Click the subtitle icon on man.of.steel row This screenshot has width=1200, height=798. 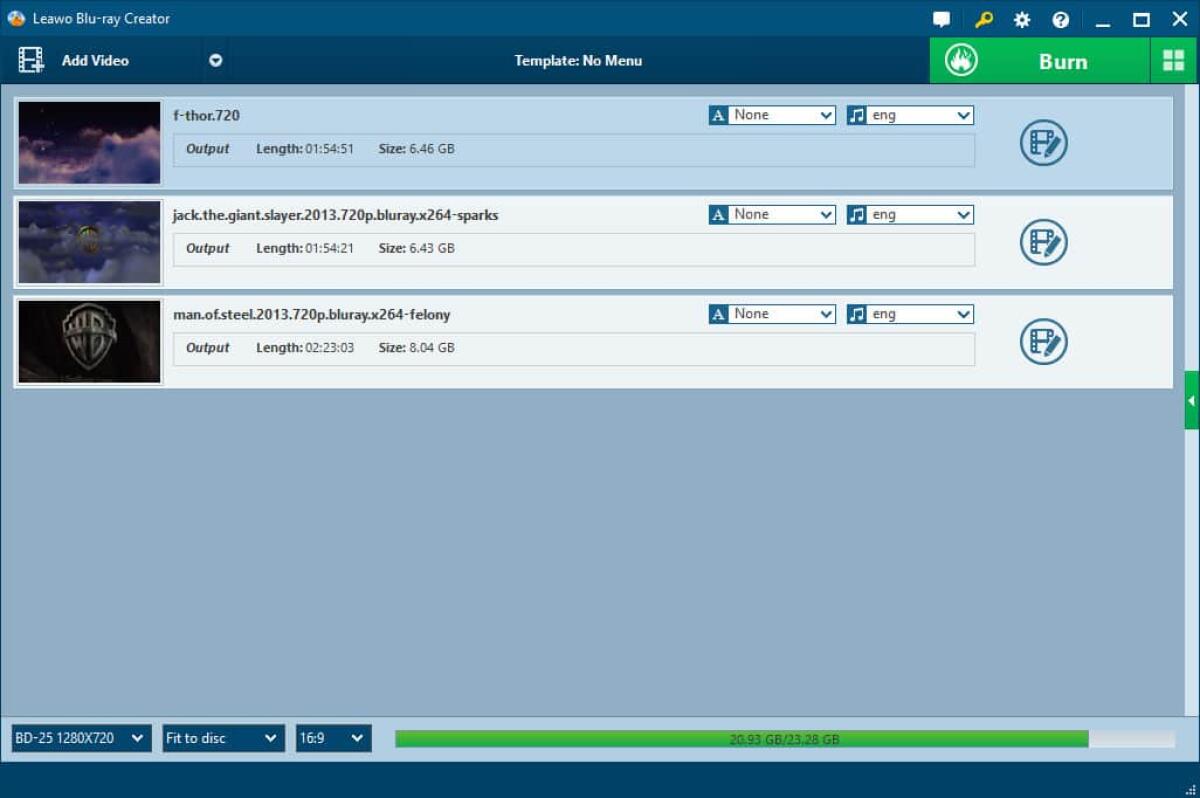point(718,313)
